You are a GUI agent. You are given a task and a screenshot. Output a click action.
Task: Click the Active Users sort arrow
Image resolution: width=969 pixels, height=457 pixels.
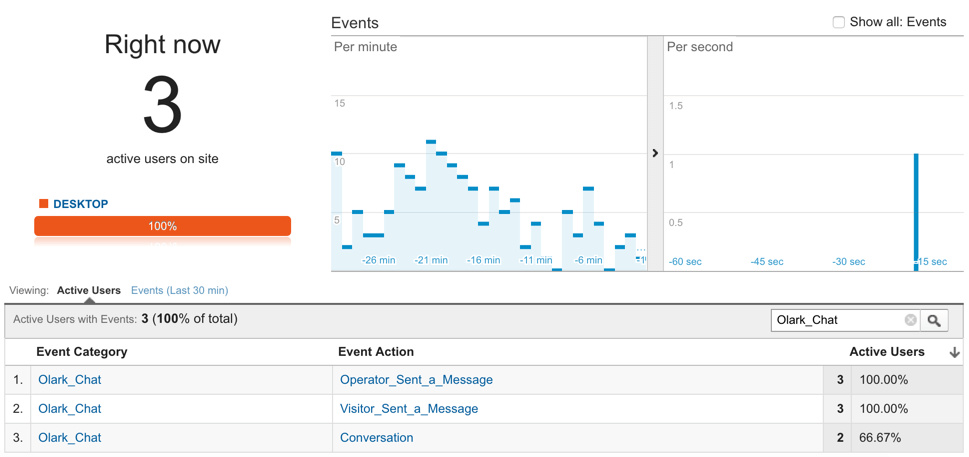point(954,352)
